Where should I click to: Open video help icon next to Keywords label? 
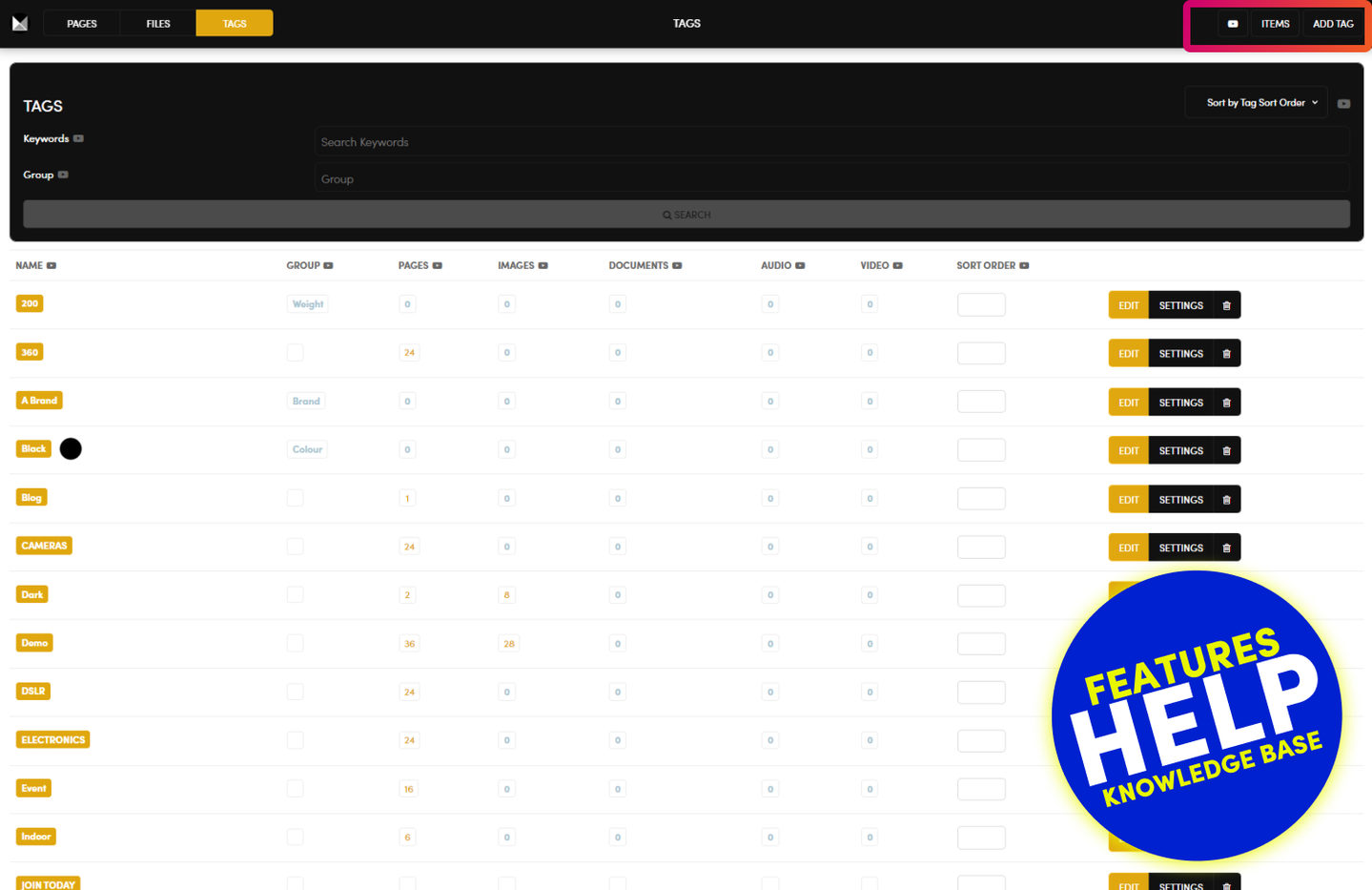[78, 139]
